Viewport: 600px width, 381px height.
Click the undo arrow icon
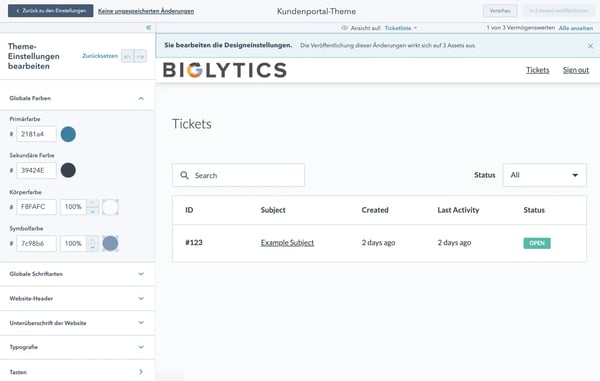127,56
